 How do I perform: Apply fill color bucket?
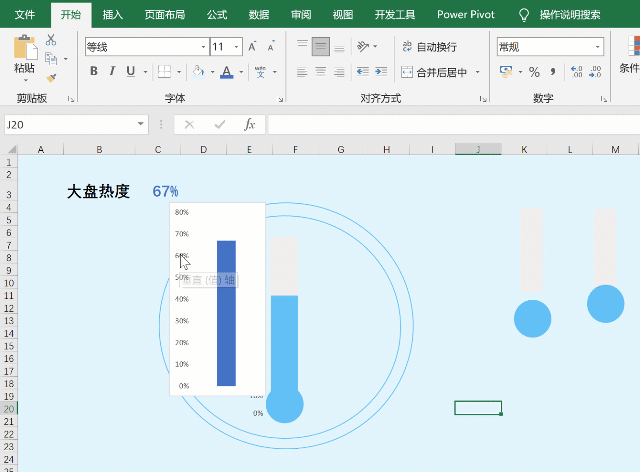coord(198,71)
